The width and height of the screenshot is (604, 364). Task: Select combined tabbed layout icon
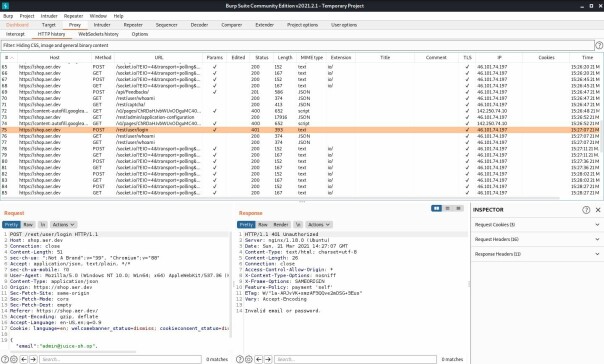(x=458, y=208)
